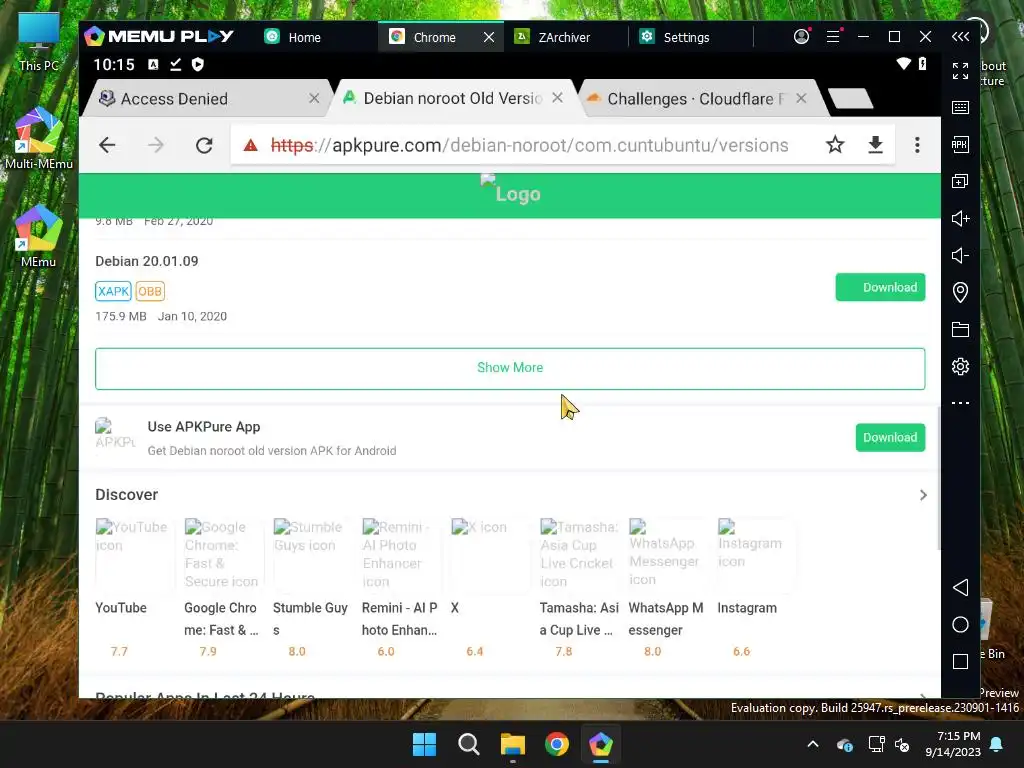Click the URL address bar
Viewport: 1024px width, 768px height.
pyautogui.click(x=529, y=145)
